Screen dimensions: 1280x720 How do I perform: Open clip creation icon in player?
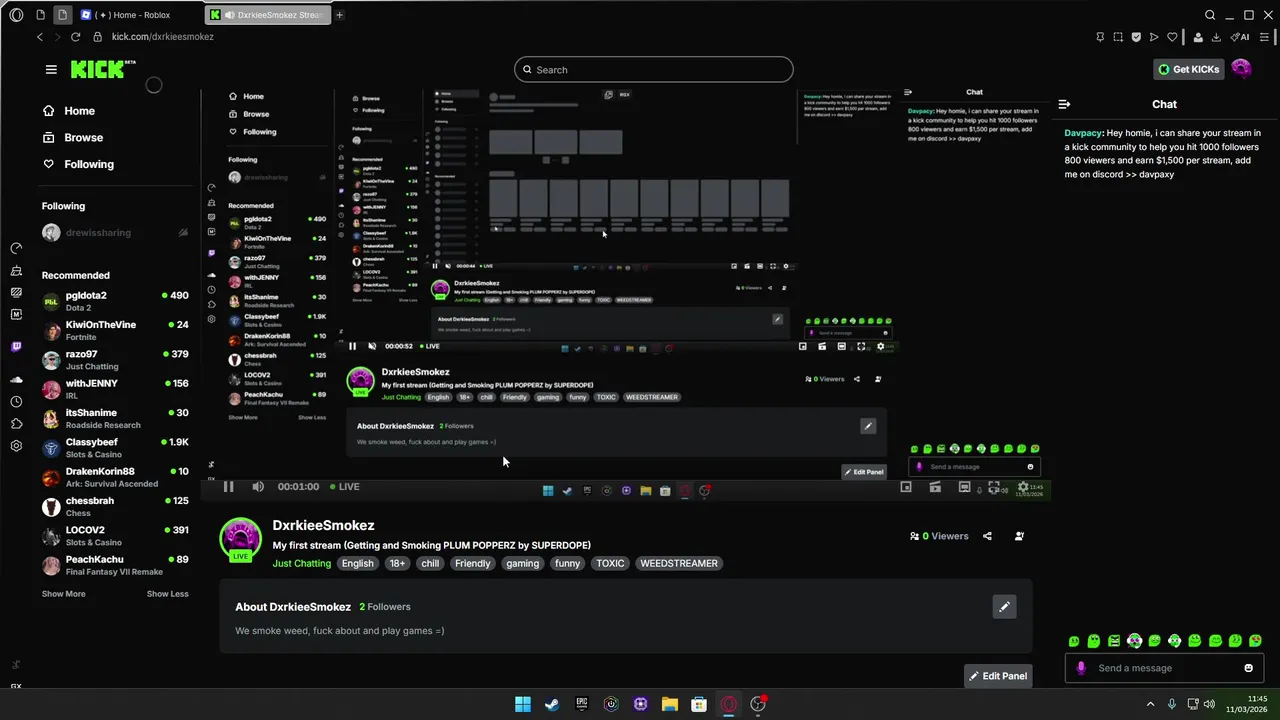935,487
